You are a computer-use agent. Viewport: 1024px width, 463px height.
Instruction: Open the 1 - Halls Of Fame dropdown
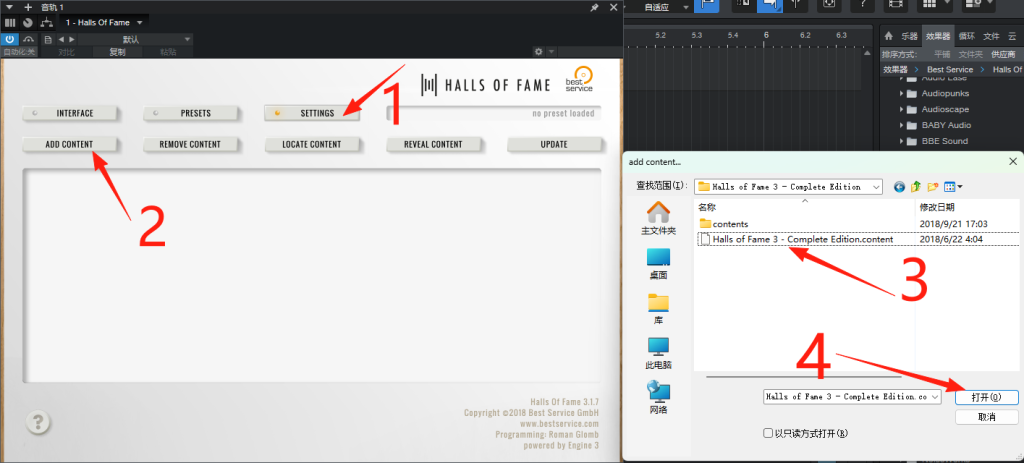(x=103, y=22)
